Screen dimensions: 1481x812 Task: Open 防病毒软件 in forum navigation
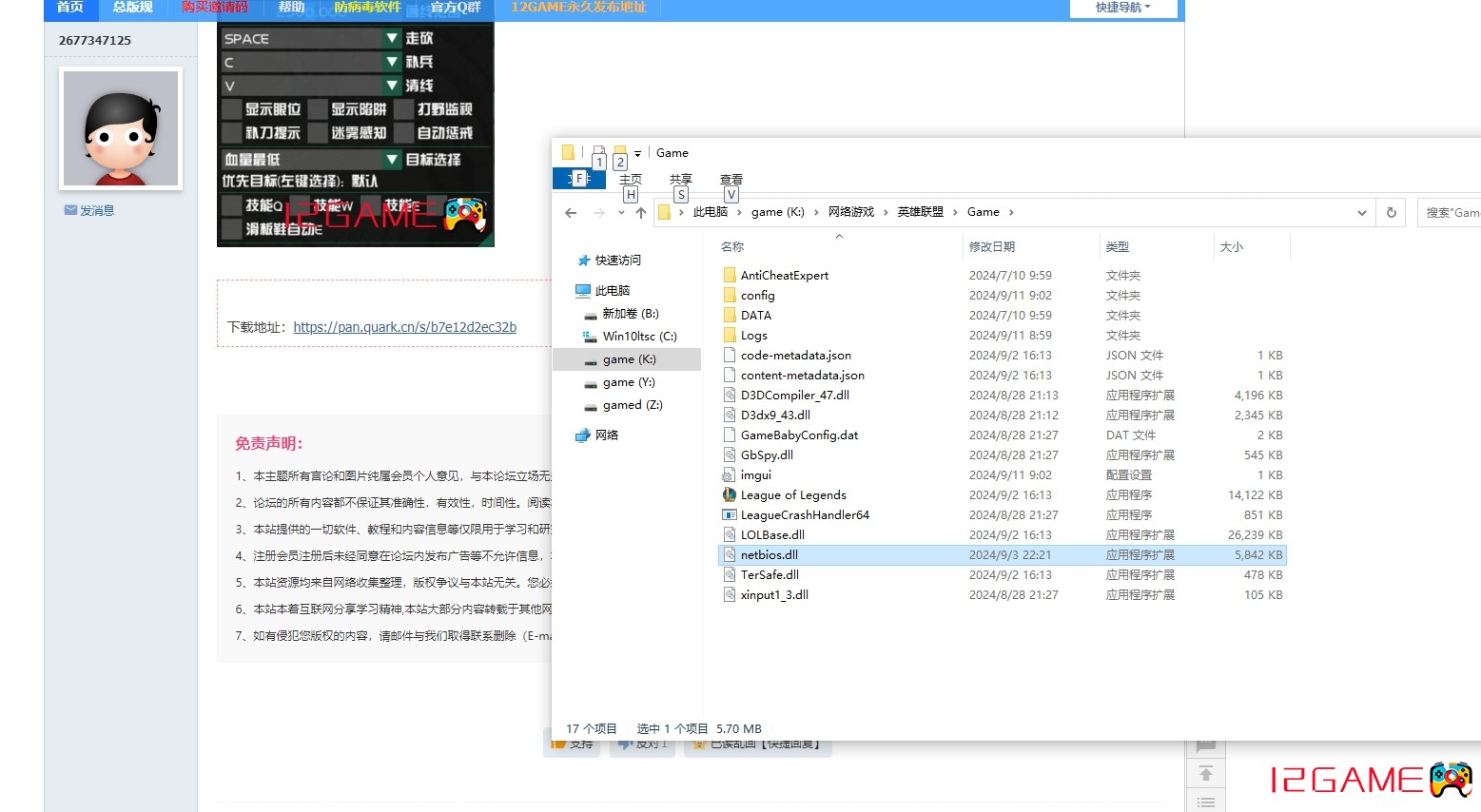[x=367, y=7]
